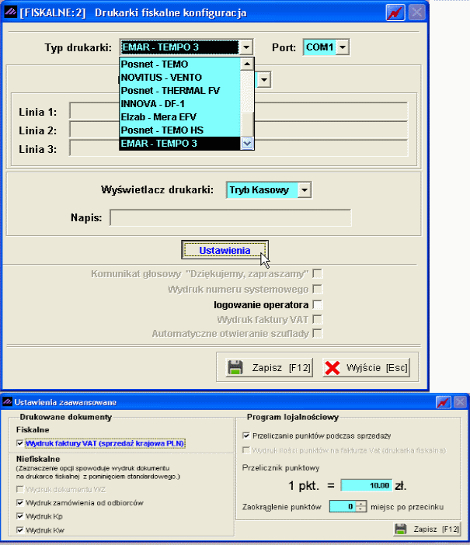Select highlighted EMAR - TEMPO 3 list entry
This screenshot has height=545, width=470.
click(x=180, y=144)
